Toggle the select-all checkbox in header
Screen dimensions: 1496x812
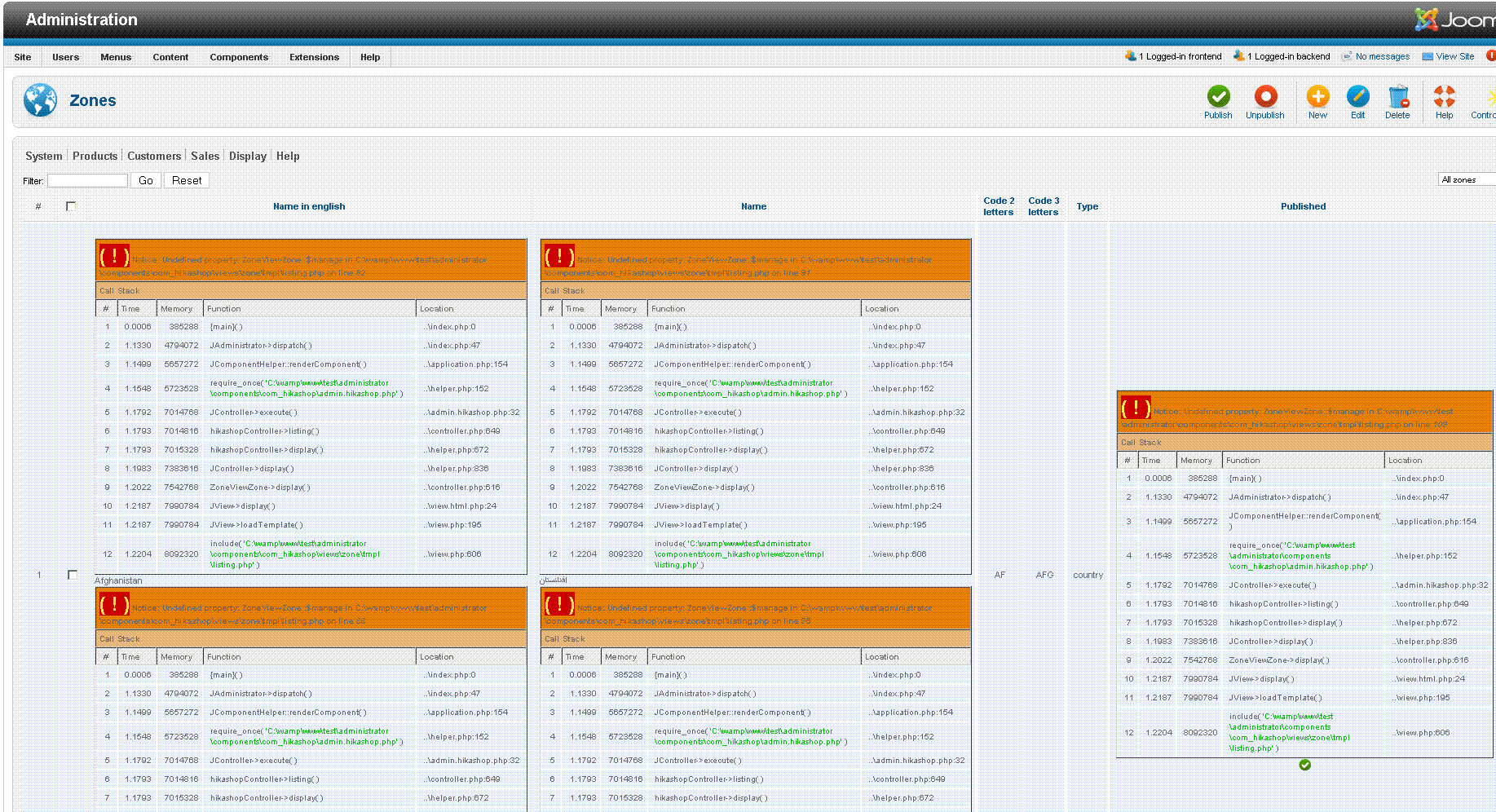tap(71, 206)
